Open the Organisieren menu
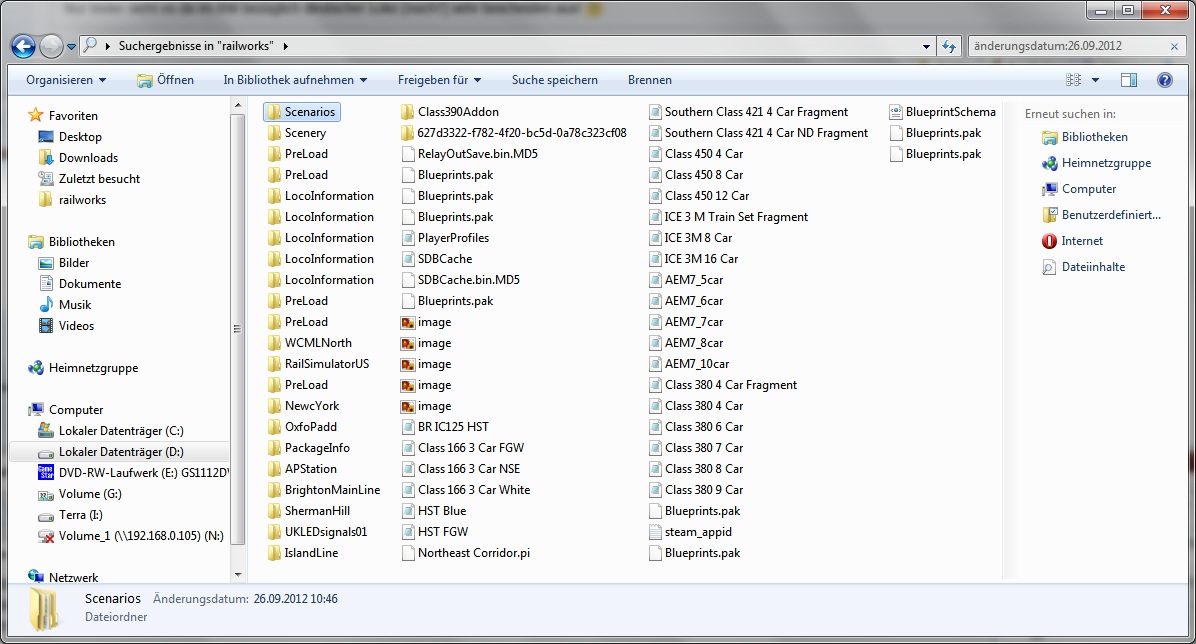The image size is (1196, 644). tap(66, 80)
